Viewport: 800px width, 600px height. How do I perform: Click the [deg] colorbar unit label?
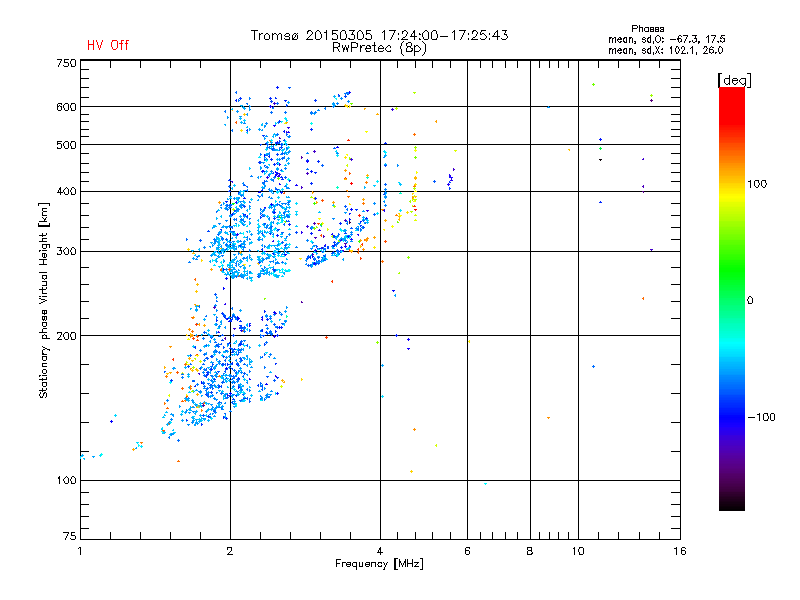[734, 80]
